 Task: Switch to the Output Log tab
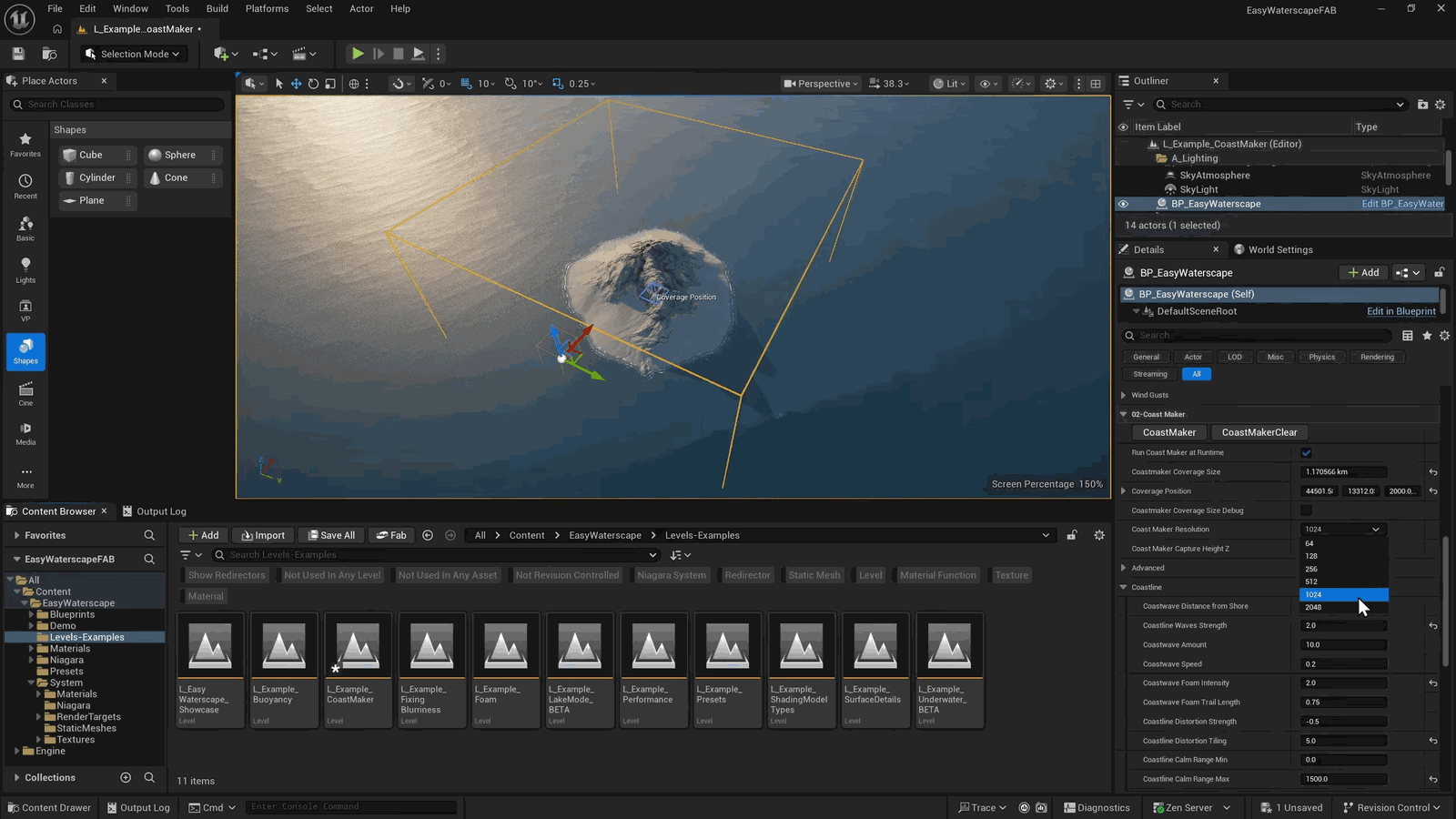tap(155, 511)
